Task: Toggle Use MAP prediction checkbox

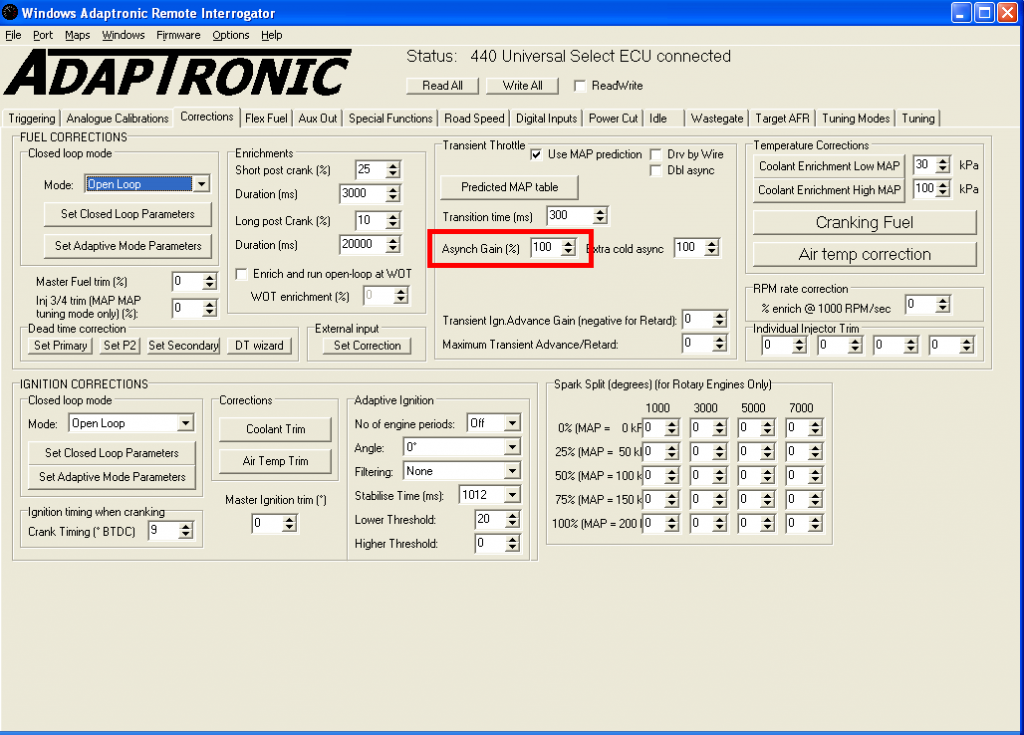Action: [x=537, y=154]
